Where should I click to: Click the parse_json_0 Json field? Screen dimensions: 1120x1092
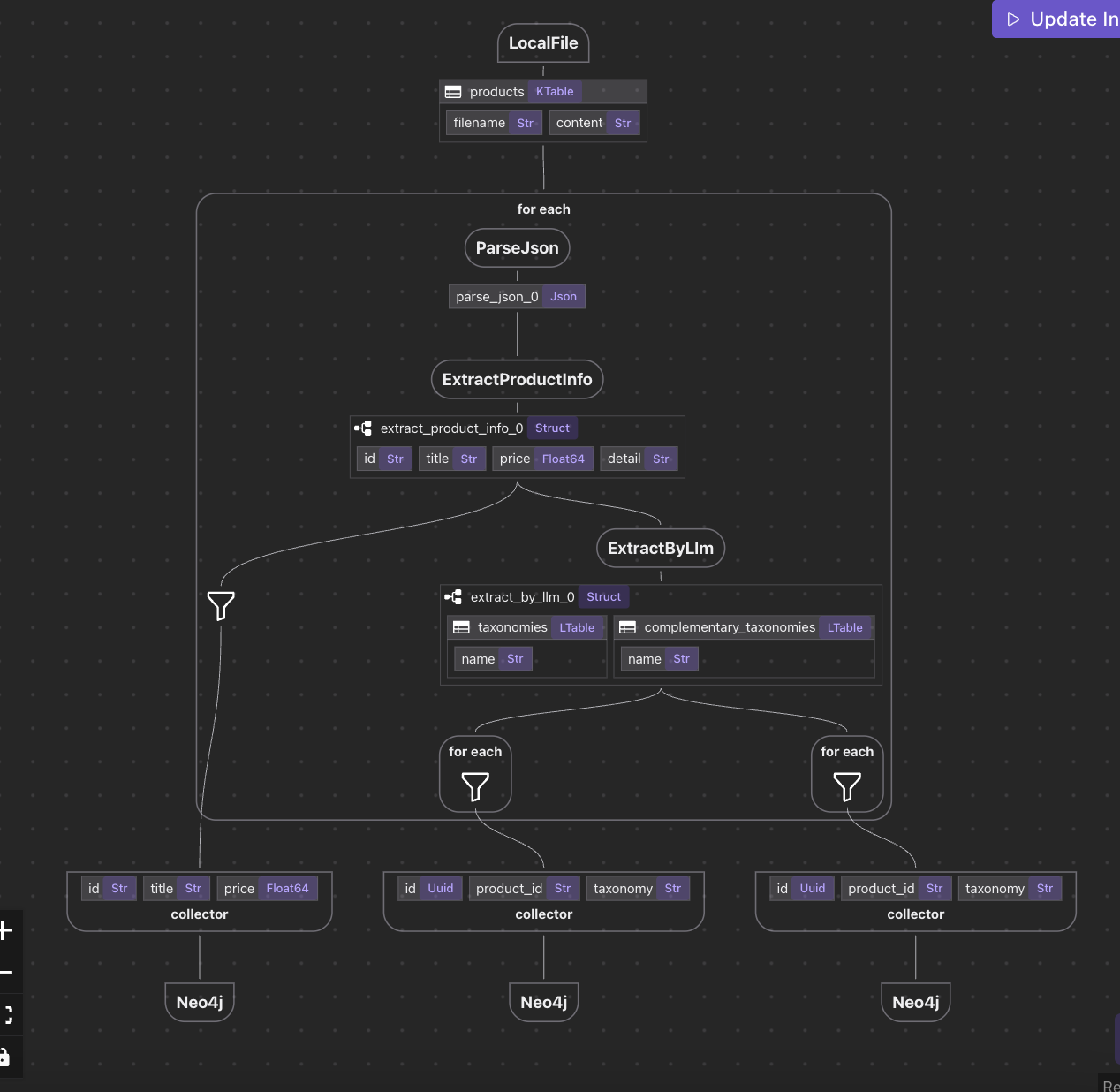coord(517,297)
